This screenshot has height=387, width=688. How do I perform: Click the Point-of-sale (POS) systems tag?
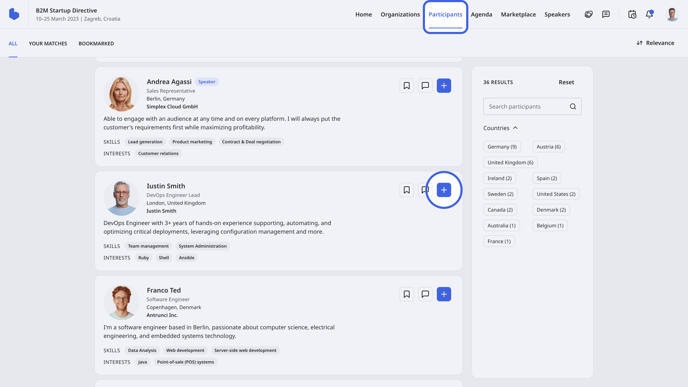pos(185,362)
